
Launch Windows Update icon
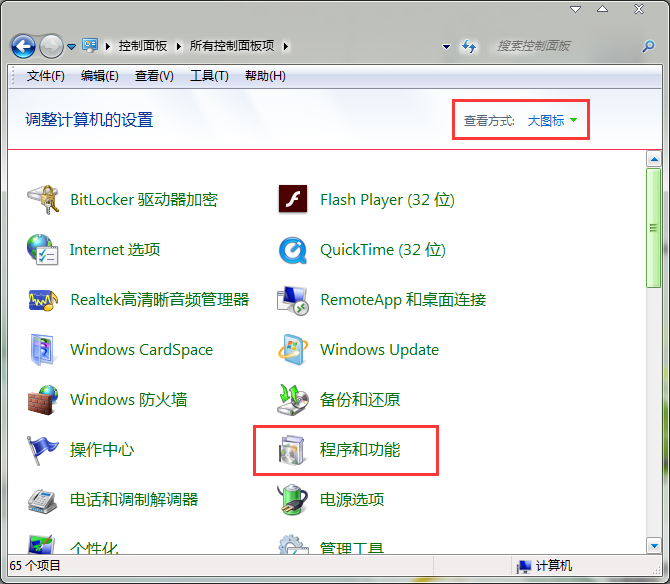click(x=293, y=350)
